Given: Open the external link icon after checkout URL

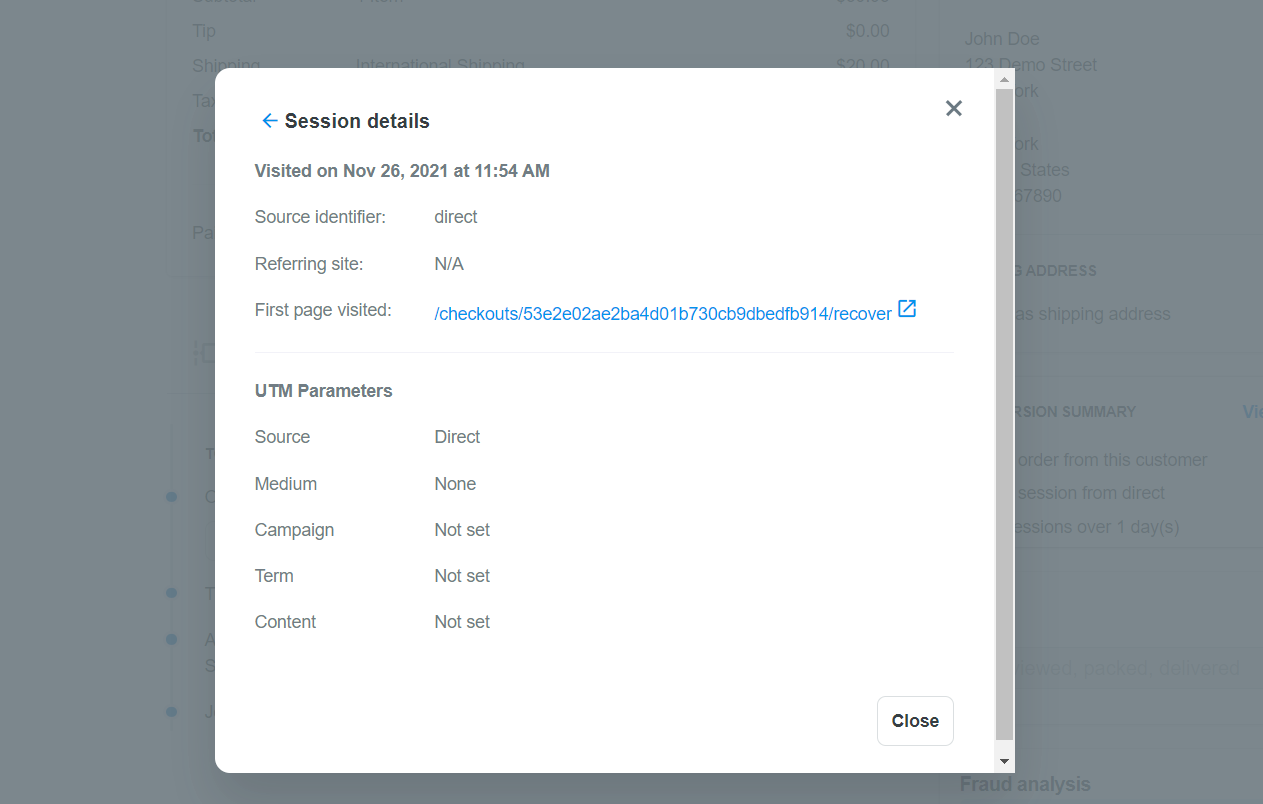Looking at the screenshot, I should coord(907,309).
